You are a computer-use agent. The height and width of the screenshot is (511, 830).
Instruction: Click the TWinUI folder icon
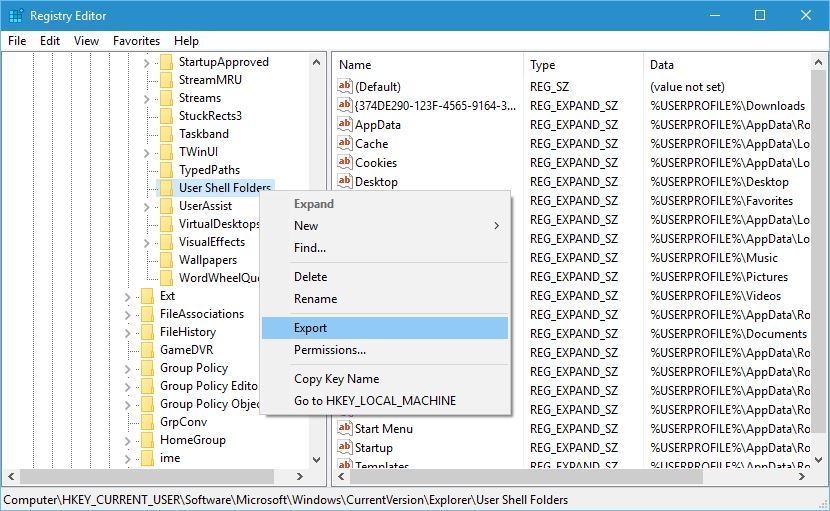166,152
